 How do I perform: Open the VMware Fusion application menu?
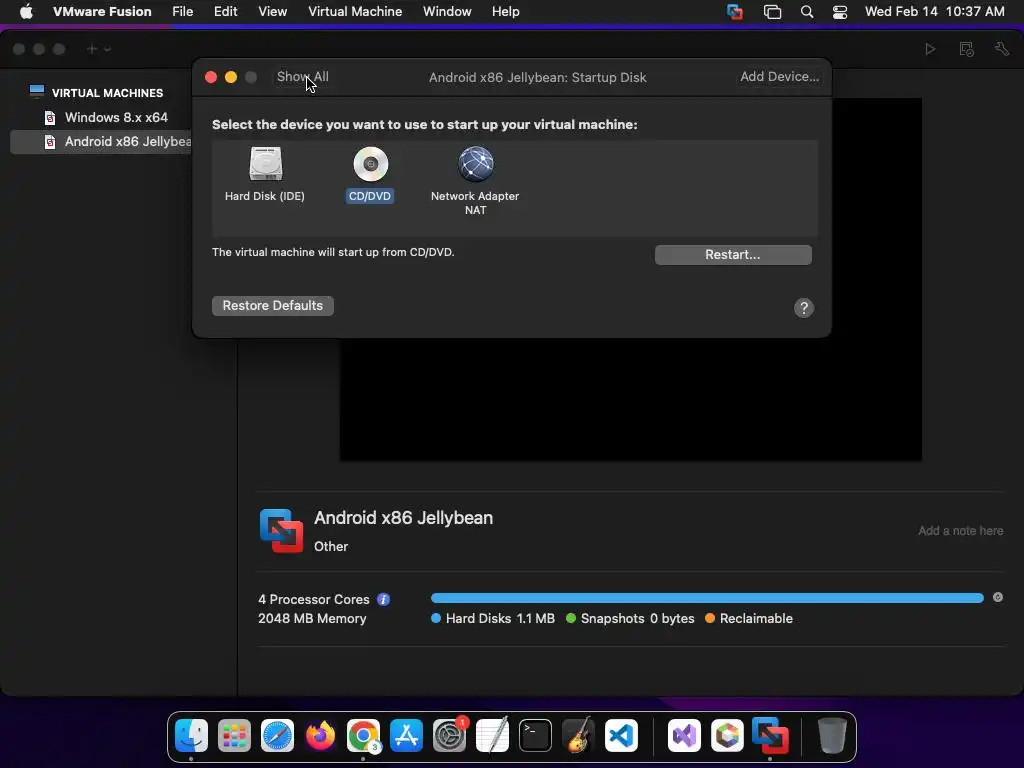pyautogui.click(x=102, y=11)
